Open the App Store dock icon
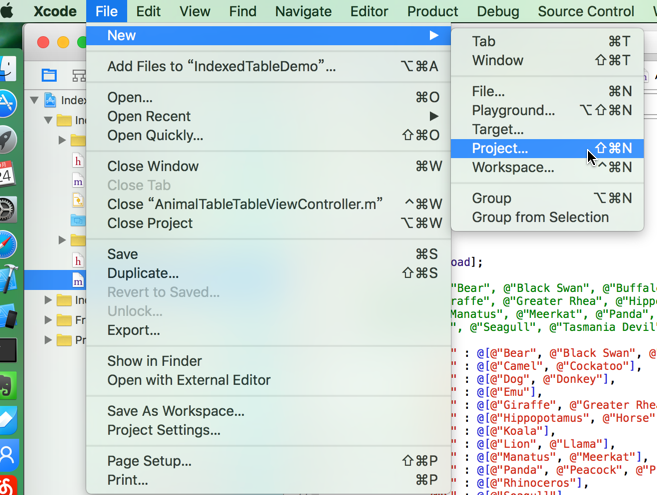Screen dimensions: 657x495 click(x=8, y=103)
